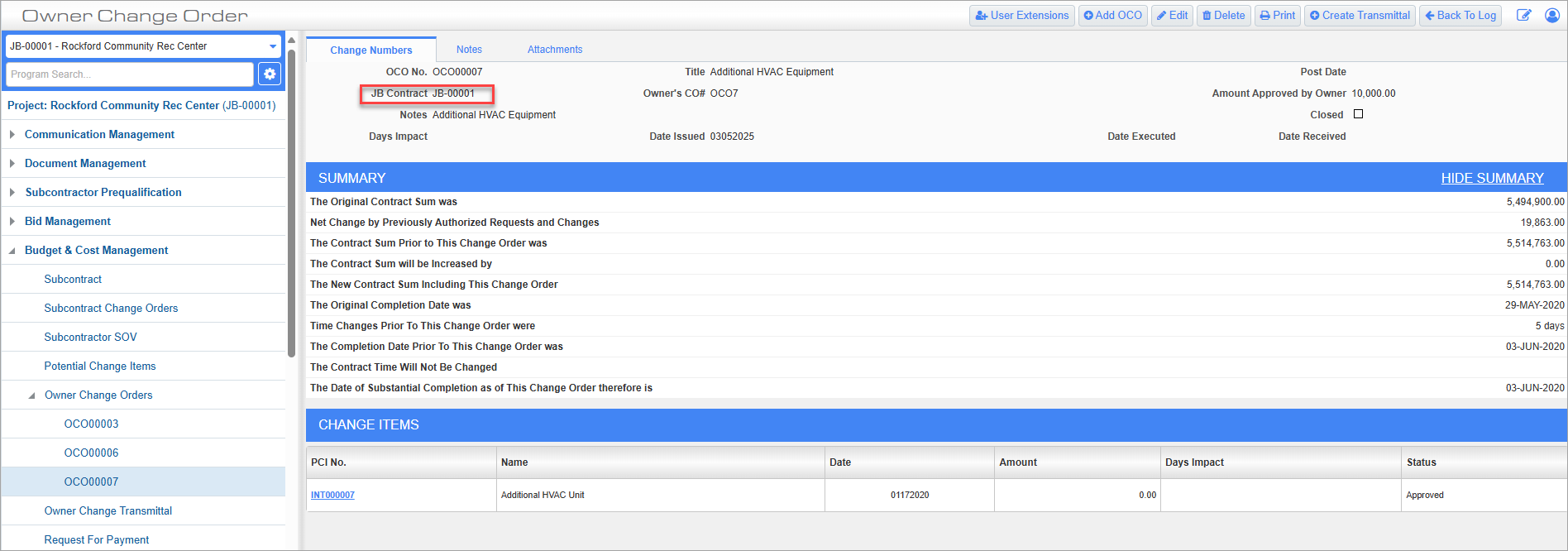Delete the current owner change order

[1223, 16]
